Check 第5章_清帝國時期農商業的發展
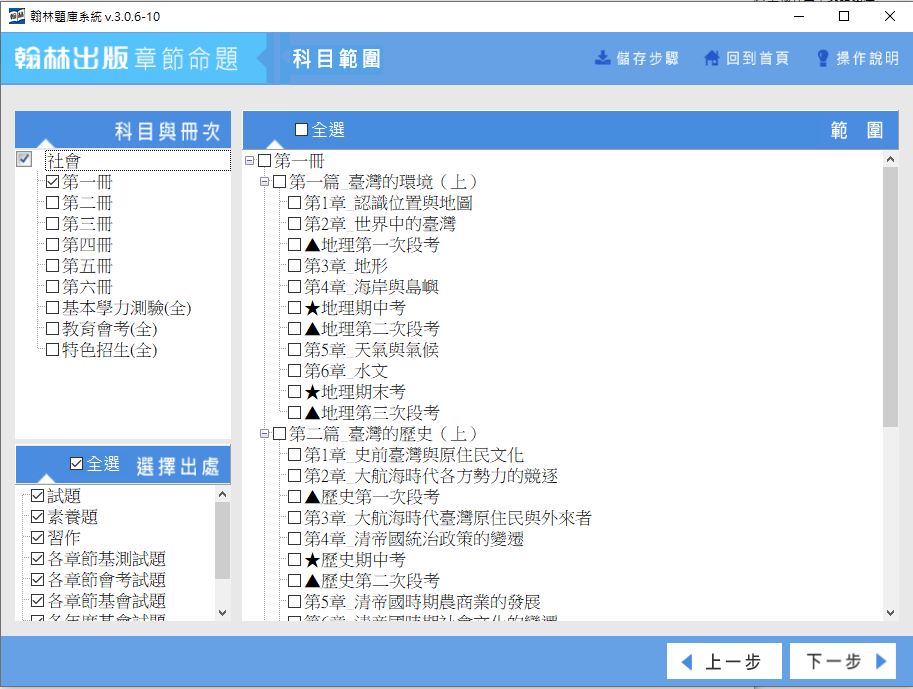This screenshot has height=689, width=913. pos(295,601)
